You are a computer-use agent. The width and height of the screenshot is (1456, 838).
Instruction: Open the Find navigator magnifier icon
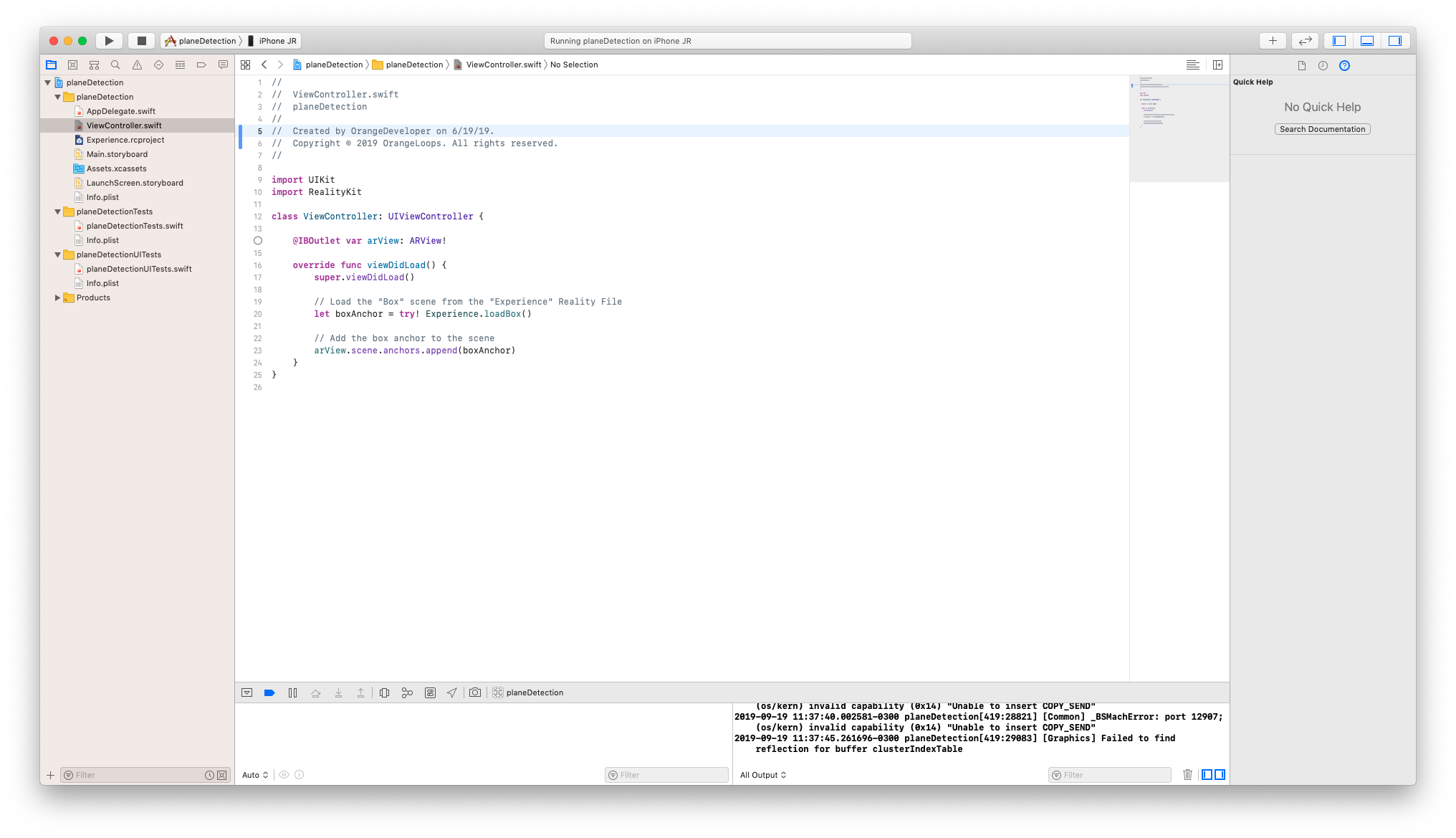(115, 65)
